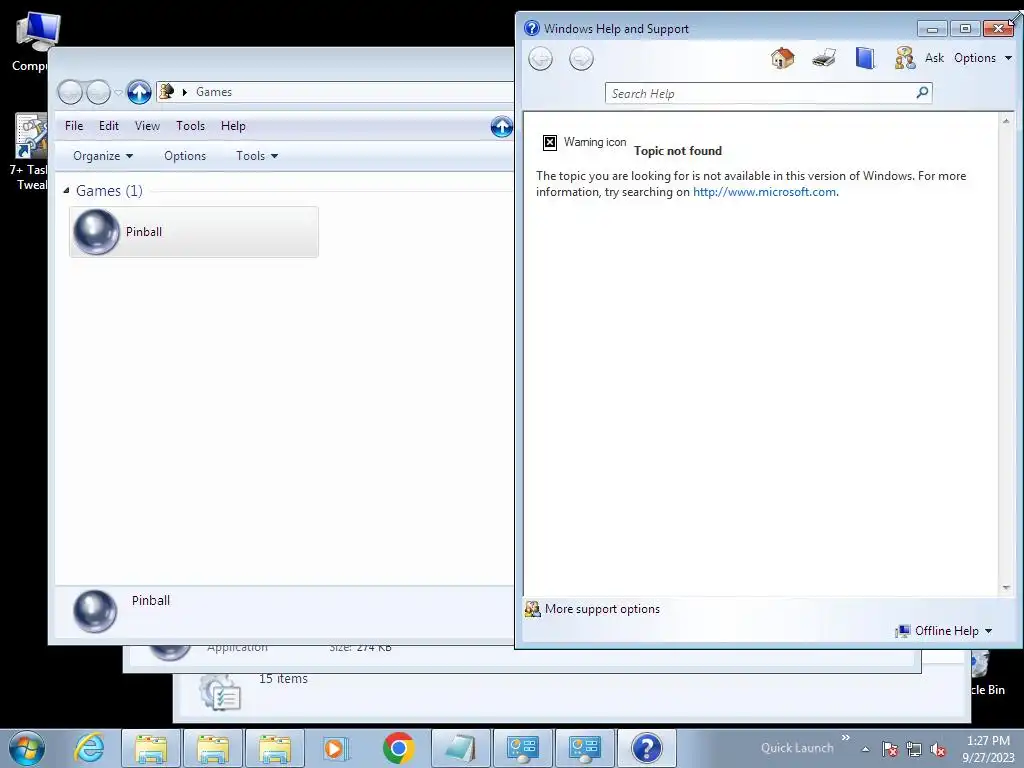Select the Games breadcrumb in address bar
The image size is (1024, 768).
214,92
